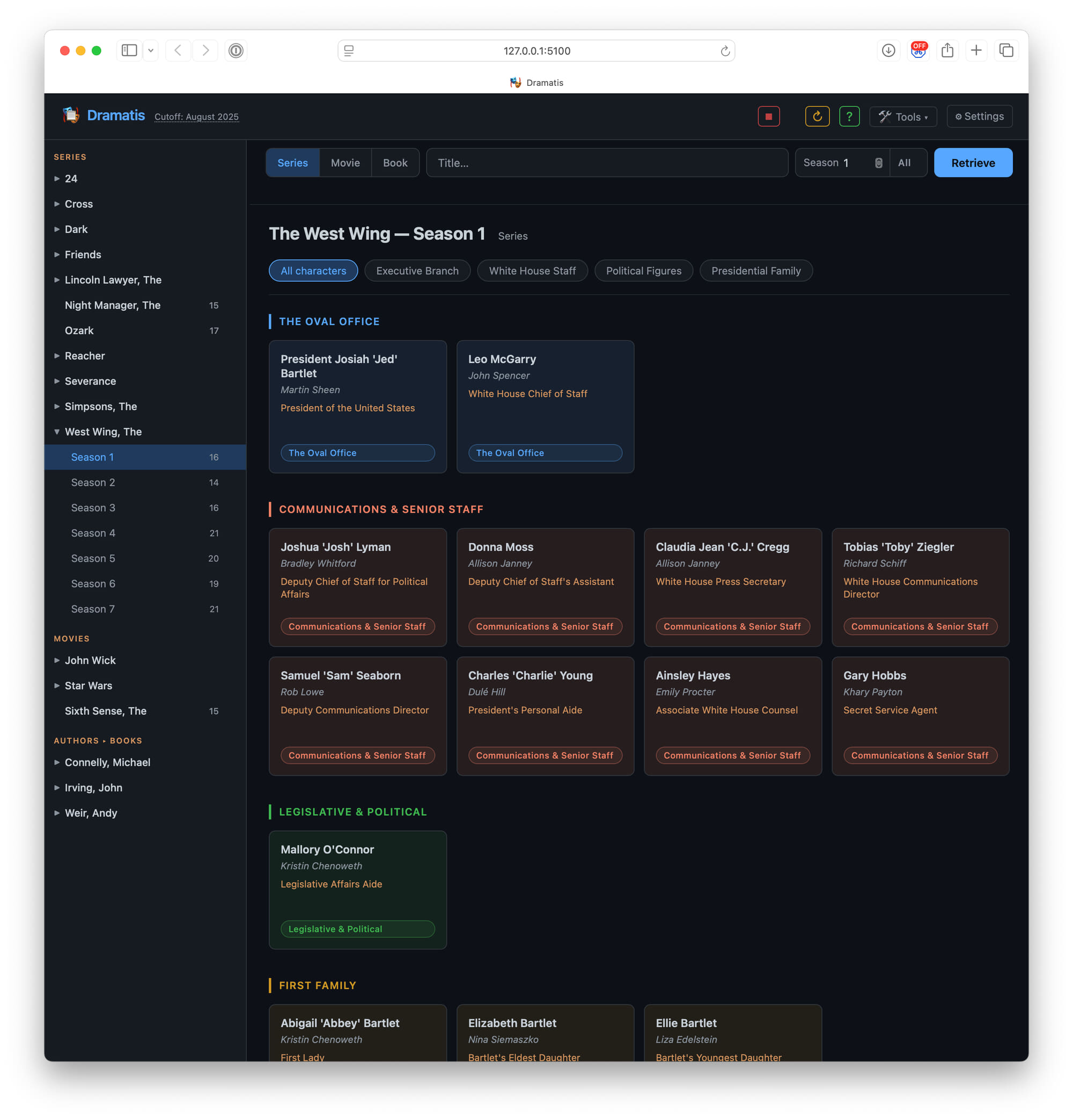Image resolution: width=1073 pixels, height=1120 pixels.
Task: Collapse the West Wing, The tree
Action: pos(57,432)
